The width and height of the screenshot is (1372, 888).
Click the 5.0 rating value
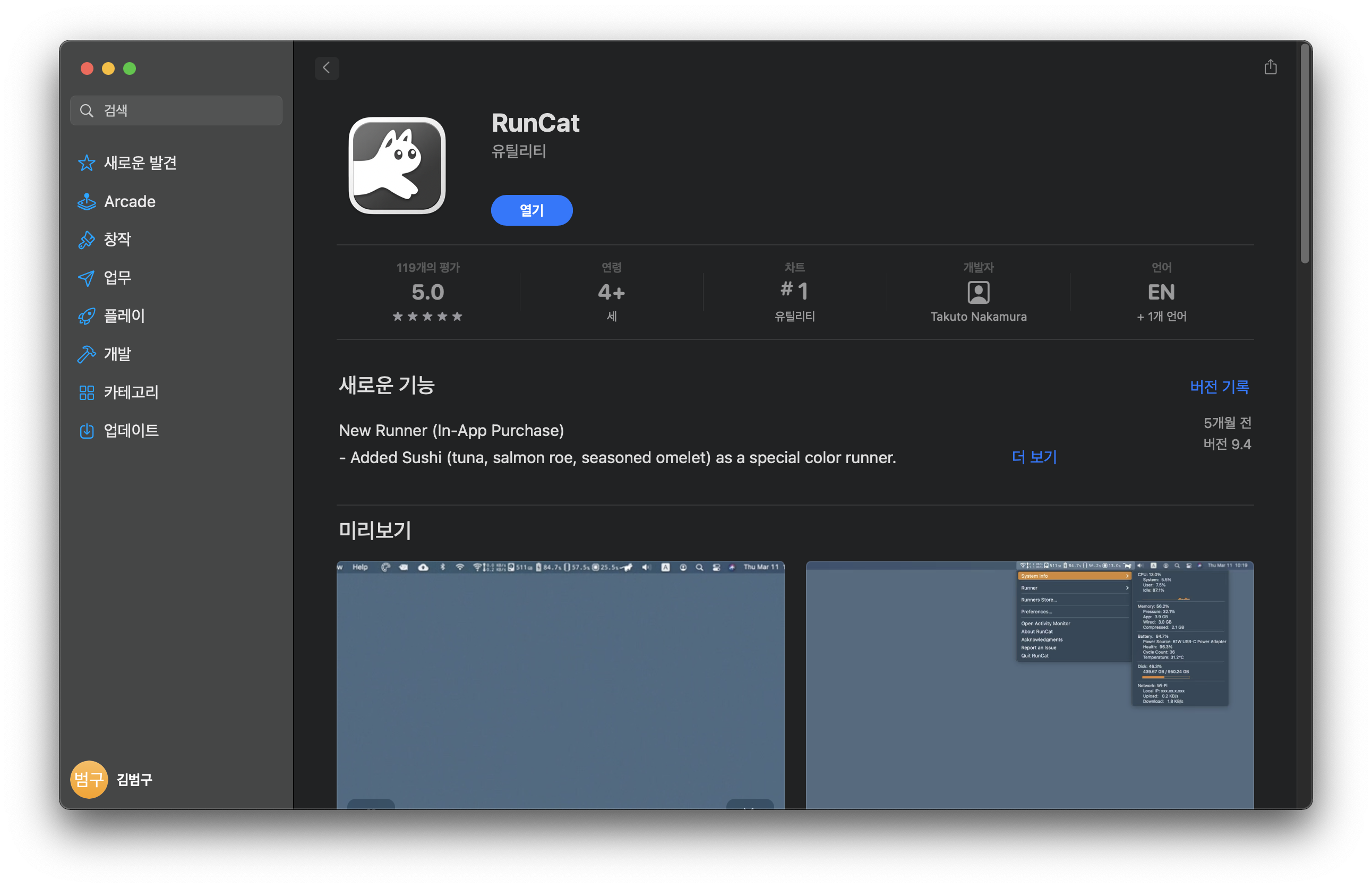[x=428, y=292]
